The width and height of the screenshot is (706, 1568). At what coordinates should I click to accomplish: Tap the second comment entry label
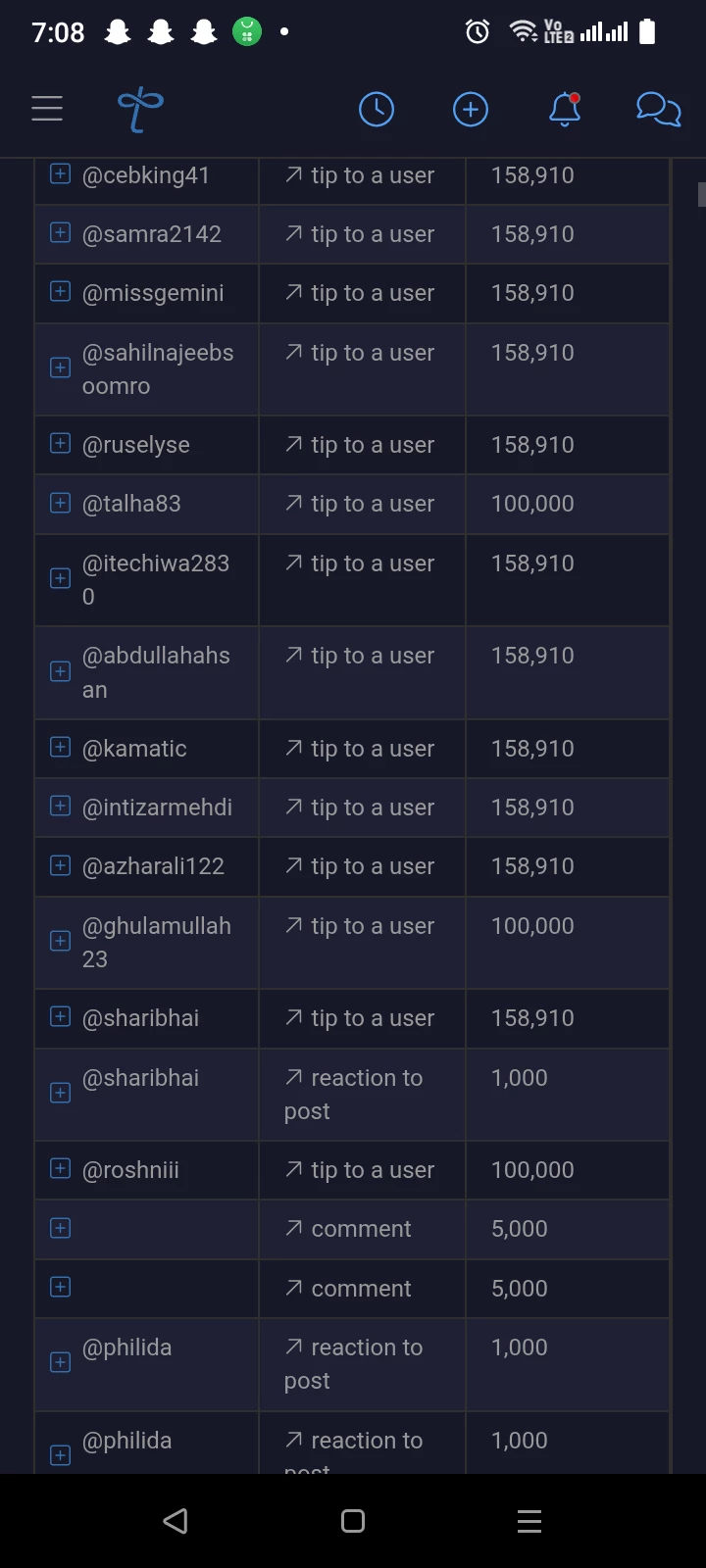361,1289
